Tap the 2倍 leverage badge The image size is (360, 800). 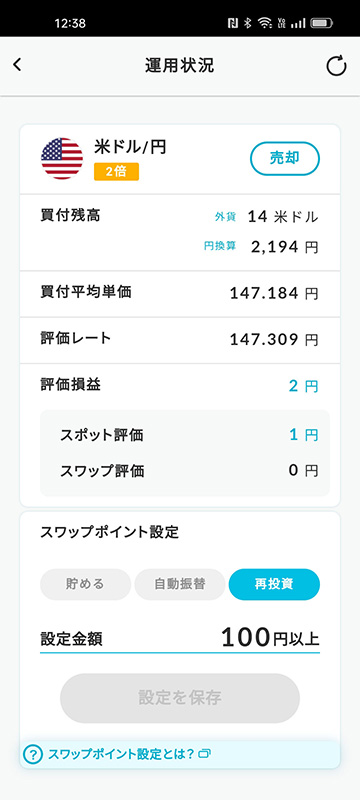pyautogui.click(x=116, y=172)
